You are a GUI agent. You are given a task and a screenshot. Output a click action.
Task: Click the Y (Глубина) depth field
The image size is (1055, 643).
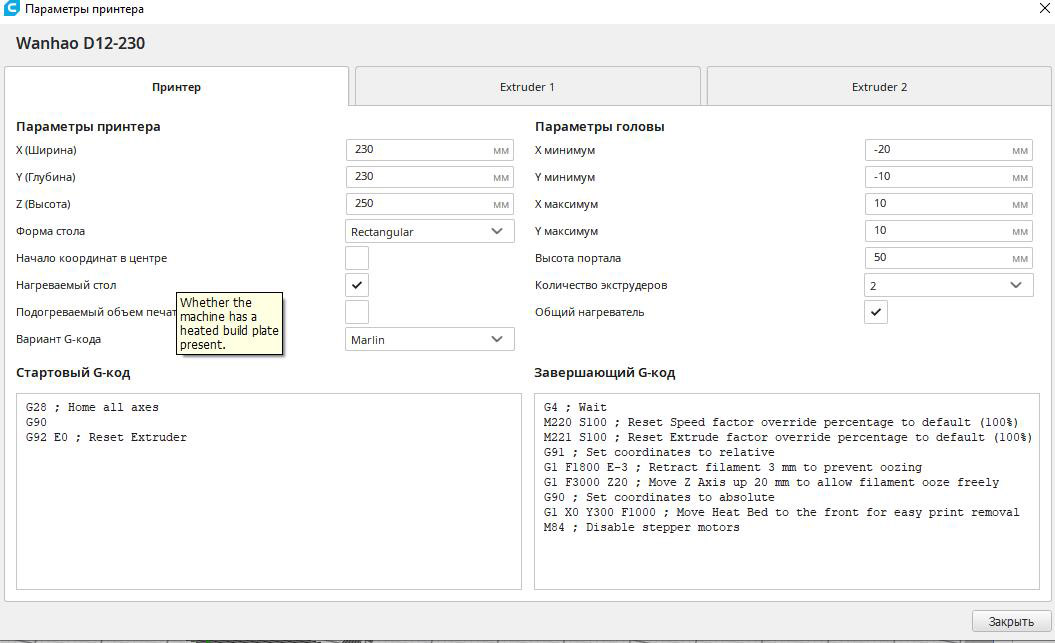click(x=419, y=177)
